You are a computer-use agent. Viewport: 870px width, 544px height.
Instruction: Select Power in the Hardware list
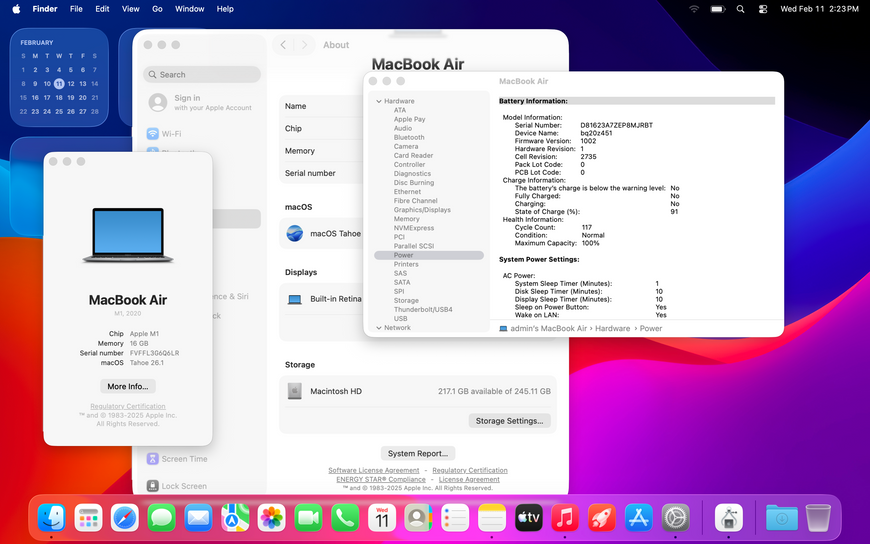429,255
